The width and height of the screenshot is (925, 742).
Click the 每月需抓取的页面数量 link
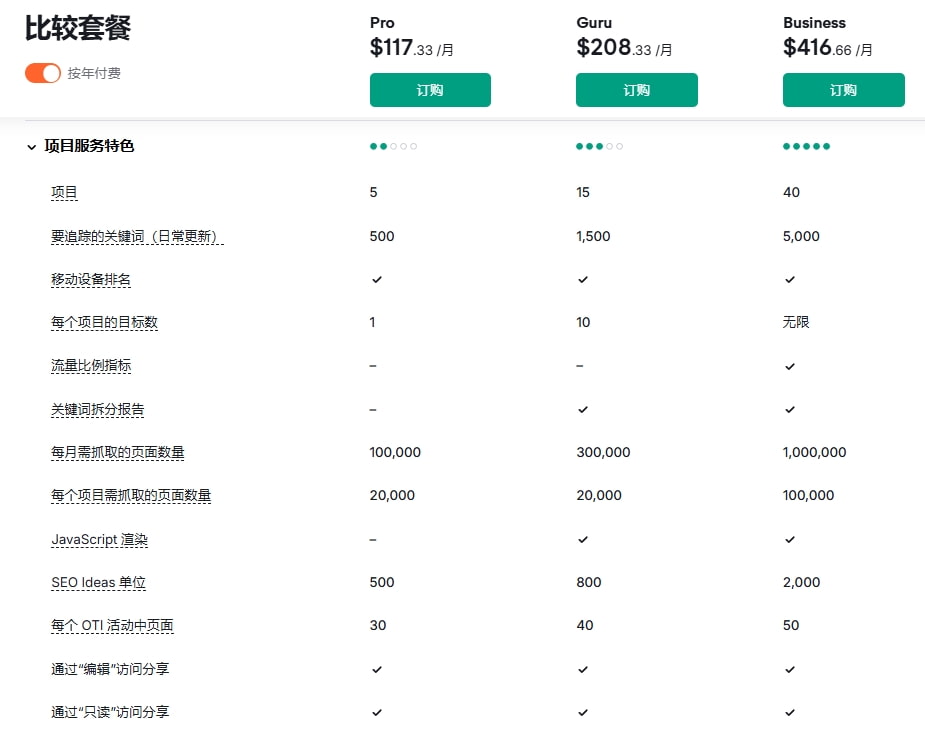pyautogui.click(x=117, y=451)
